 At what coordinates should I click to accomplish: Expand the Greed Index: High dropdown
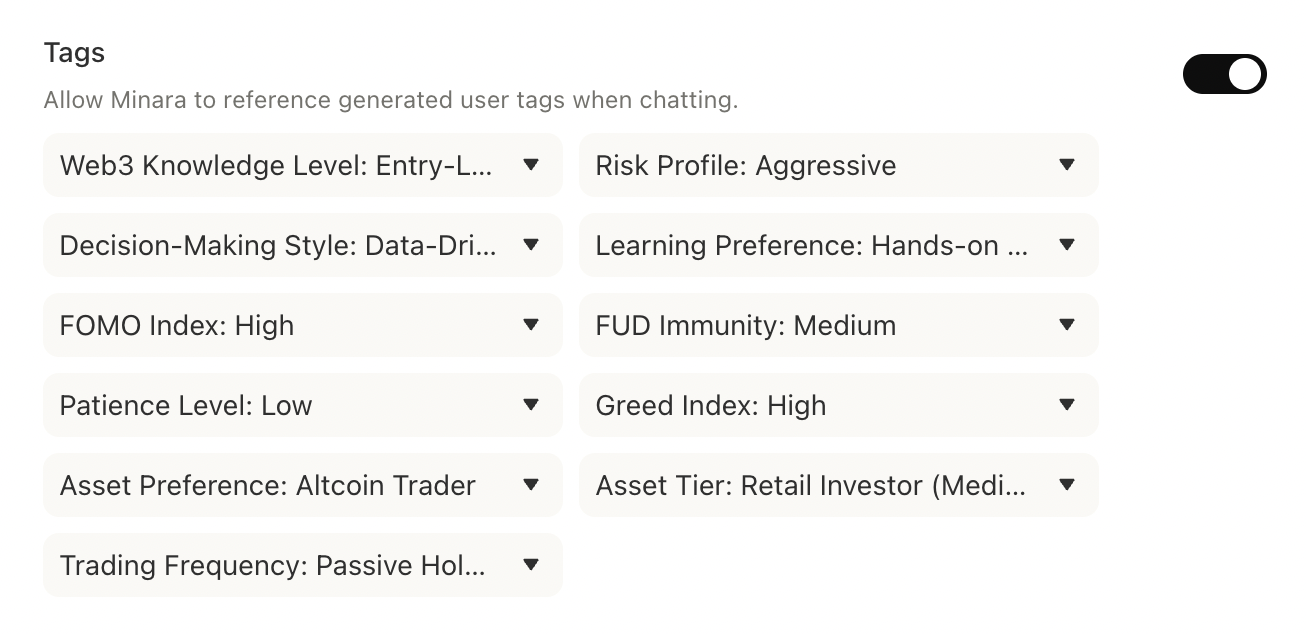(838, 405)
